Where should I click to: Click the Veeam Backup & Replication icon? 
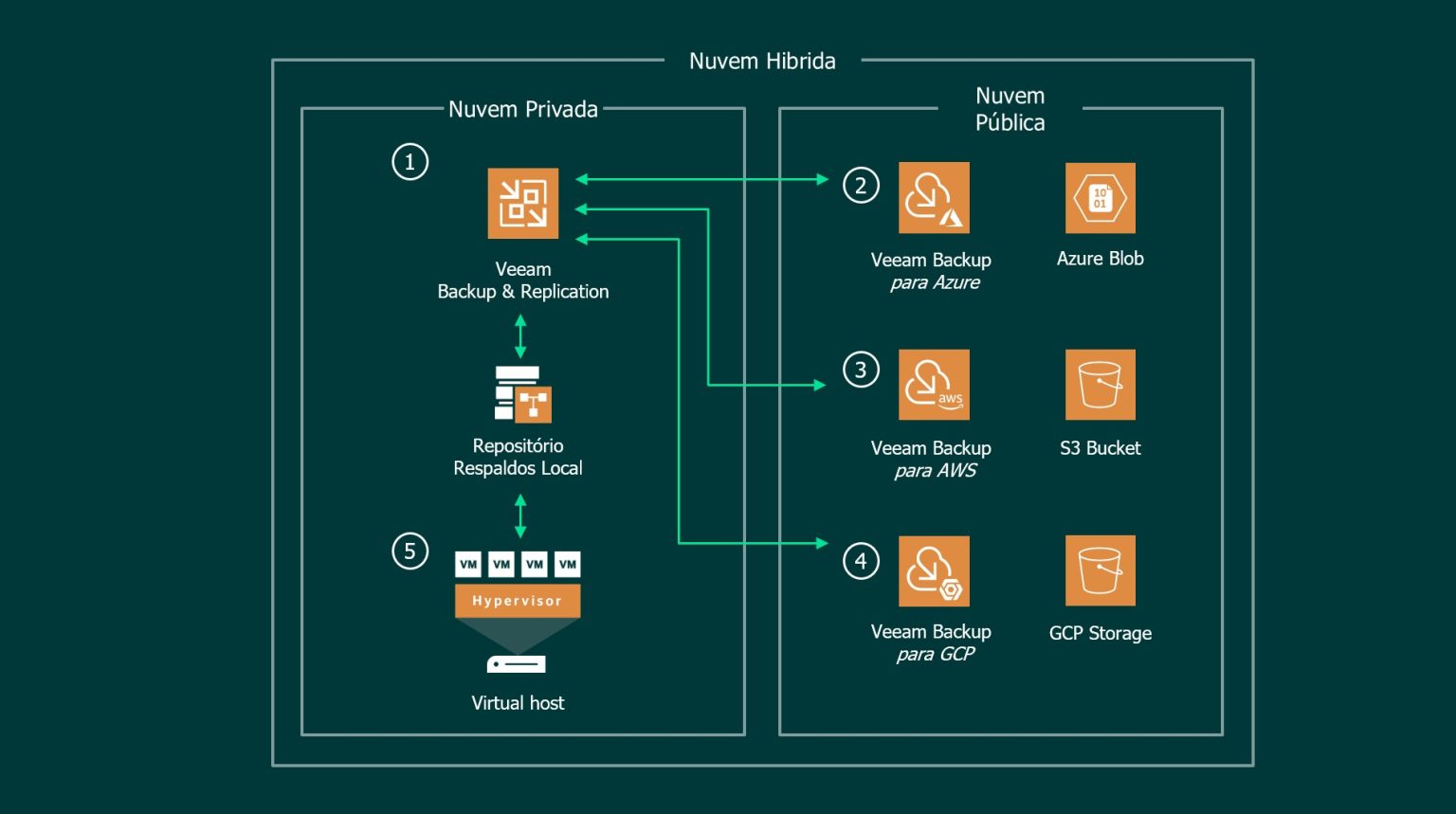point(523,204)
